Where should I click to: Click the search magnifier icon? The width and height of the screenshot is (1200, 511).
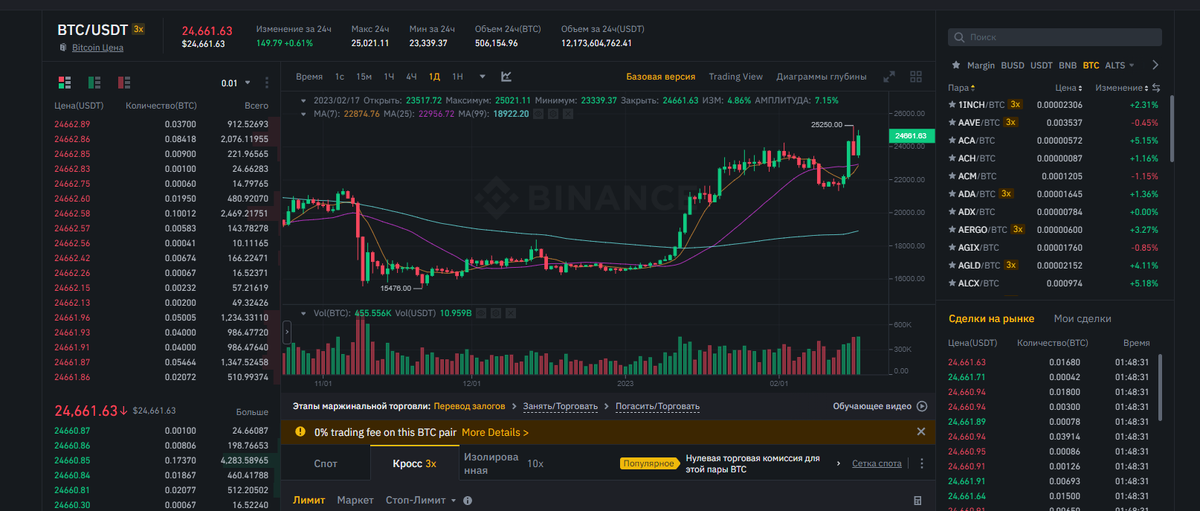click(959, 37)
